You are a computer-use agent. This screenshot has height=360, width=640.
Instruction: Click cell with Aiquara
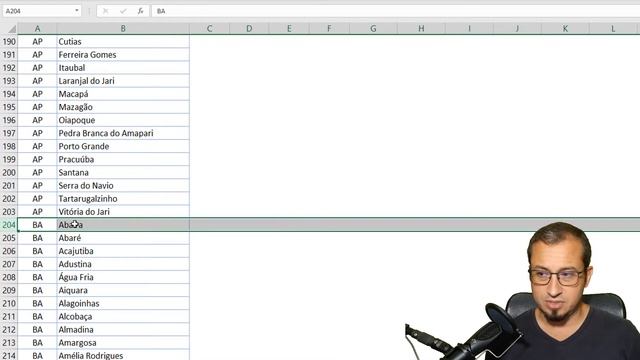click(x=123, y=290)
